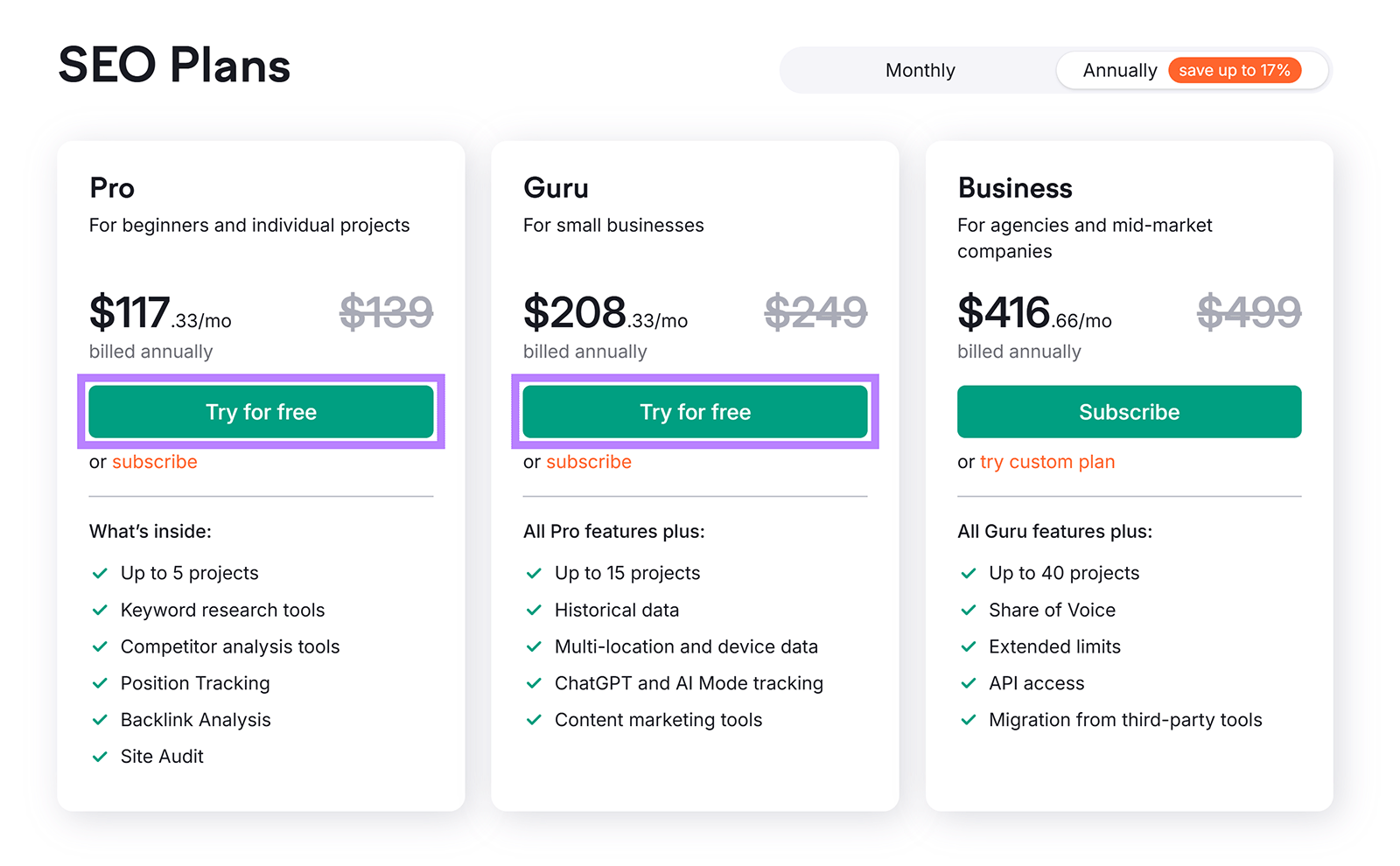The height and width of the screenshot is (866, 1400).
Task: Open "try custom plan" for Business
Action: pos(1046,462)
